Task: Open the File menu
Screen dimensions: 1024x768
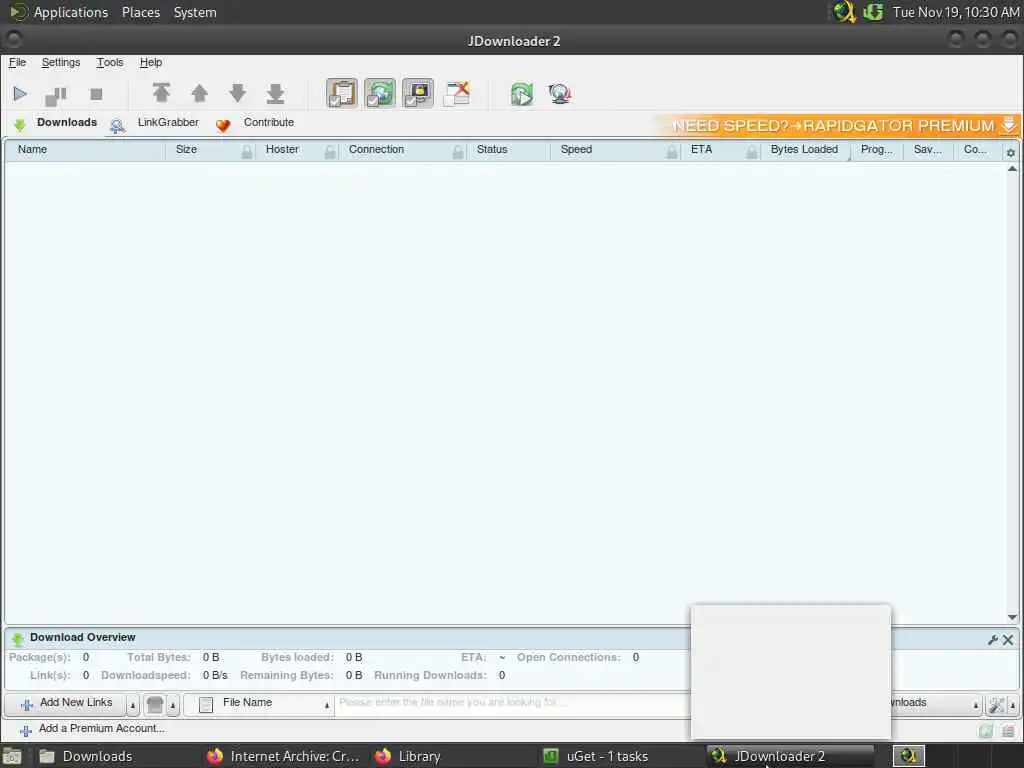Action: (18, 63)
